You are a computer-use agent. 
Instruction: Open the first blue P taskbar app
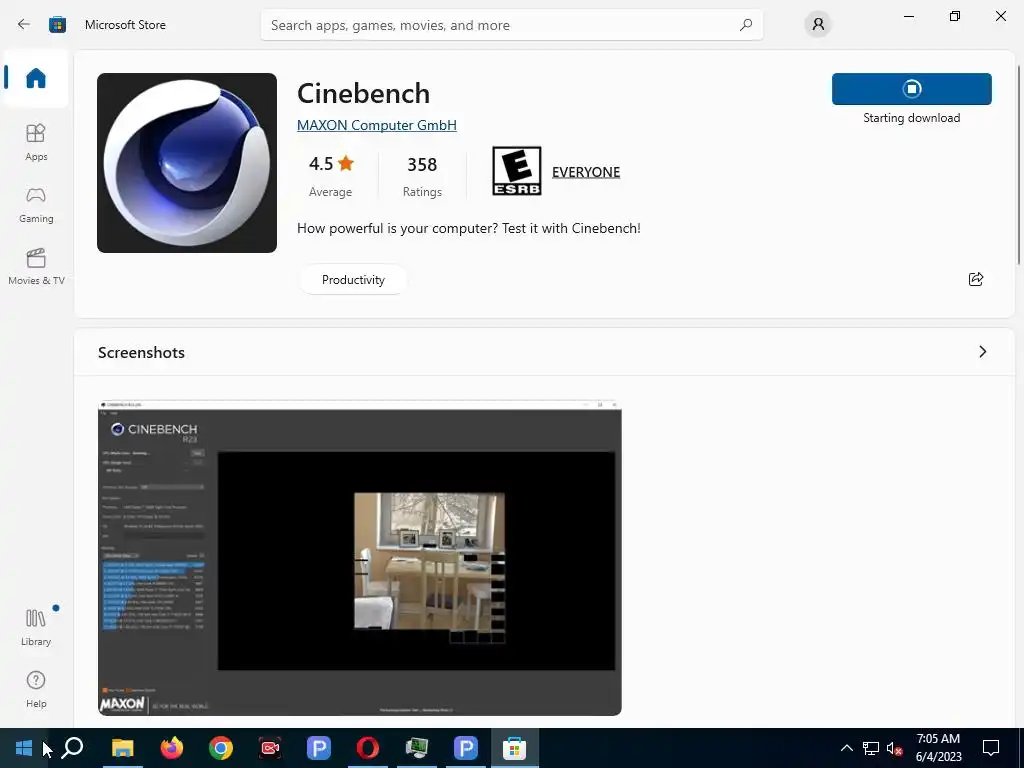(x=319, y=748)
